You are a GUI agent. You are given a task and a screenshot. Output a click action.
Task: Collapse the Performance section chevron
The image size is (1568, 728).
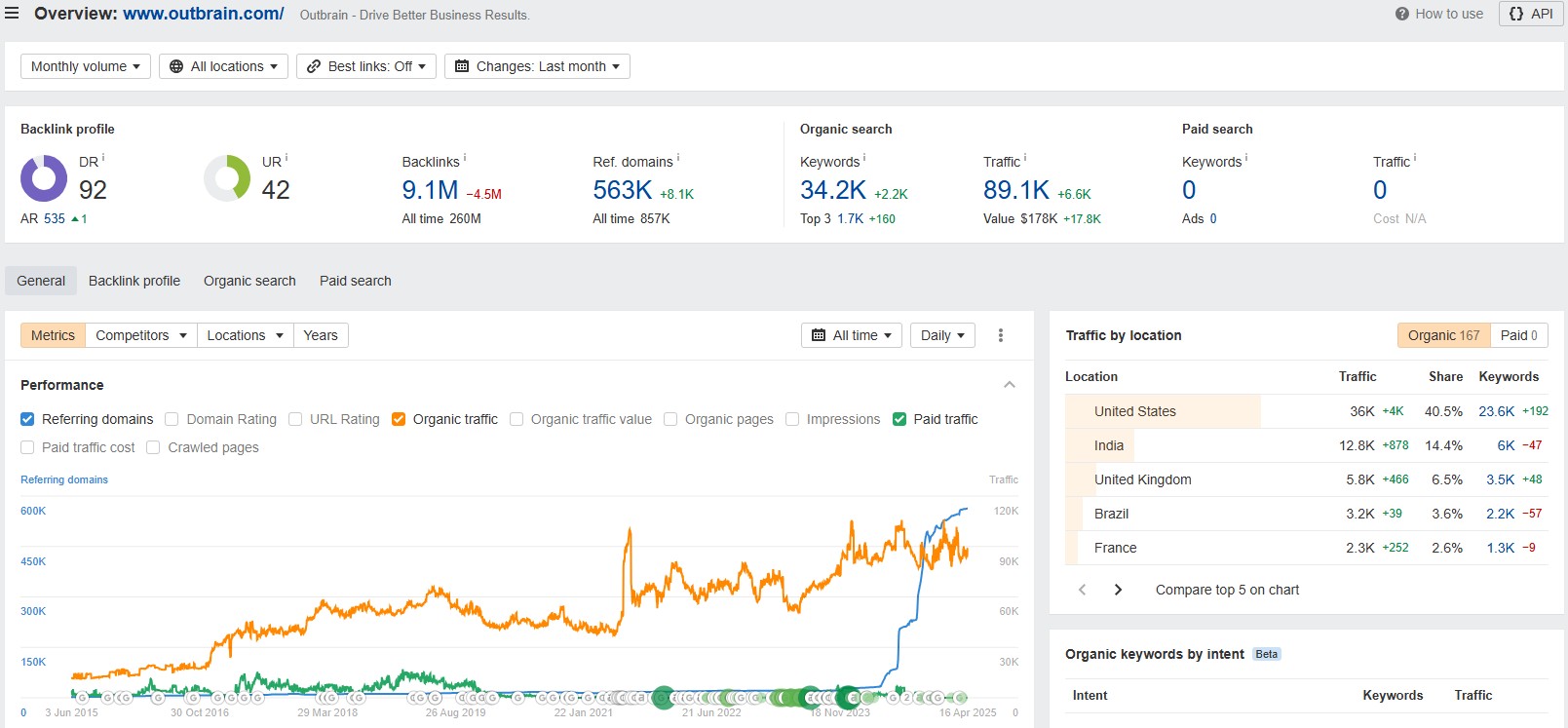pos(1010,385)
